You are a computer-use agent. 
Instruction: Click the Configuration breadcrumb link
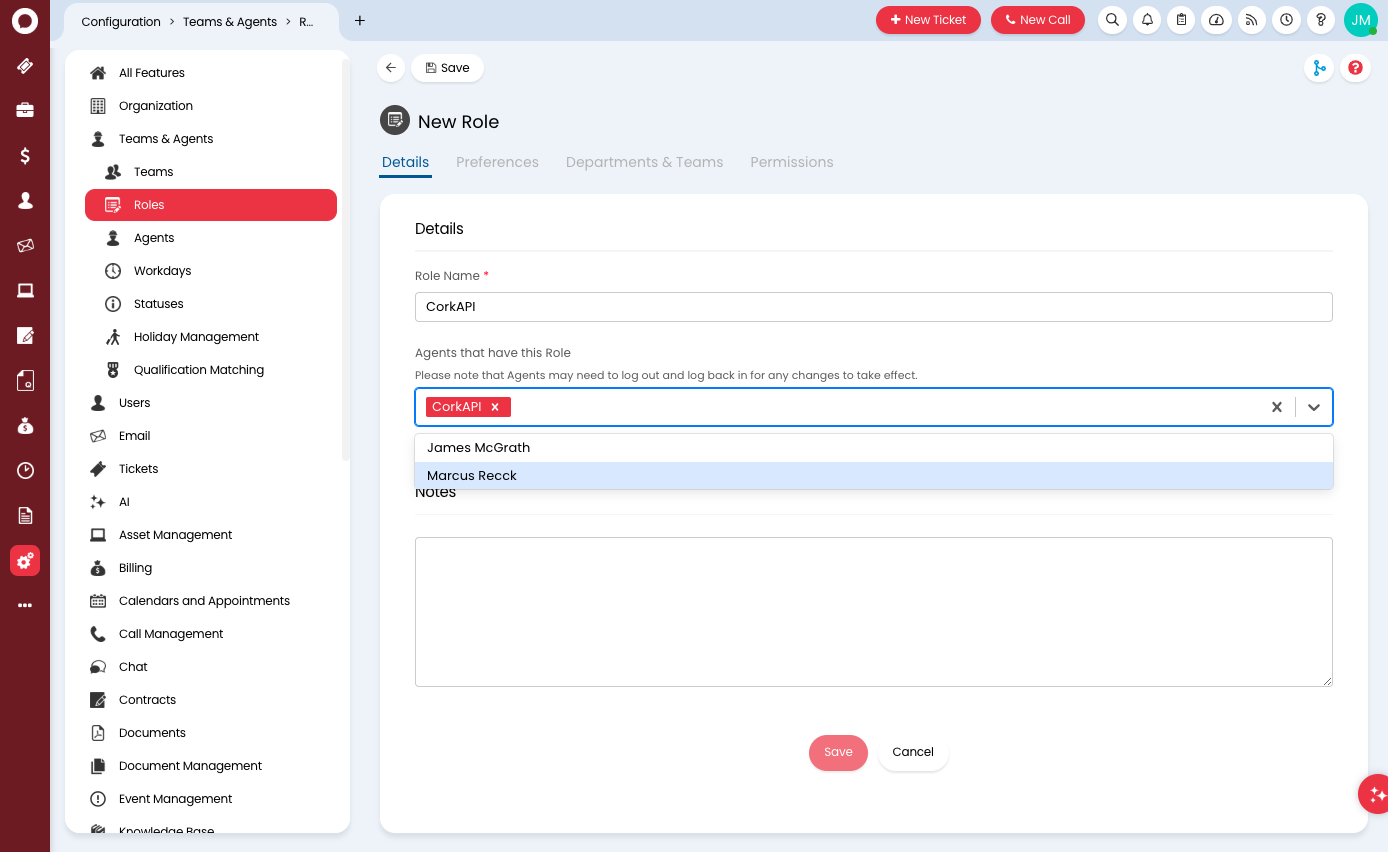tap(121, 22)
